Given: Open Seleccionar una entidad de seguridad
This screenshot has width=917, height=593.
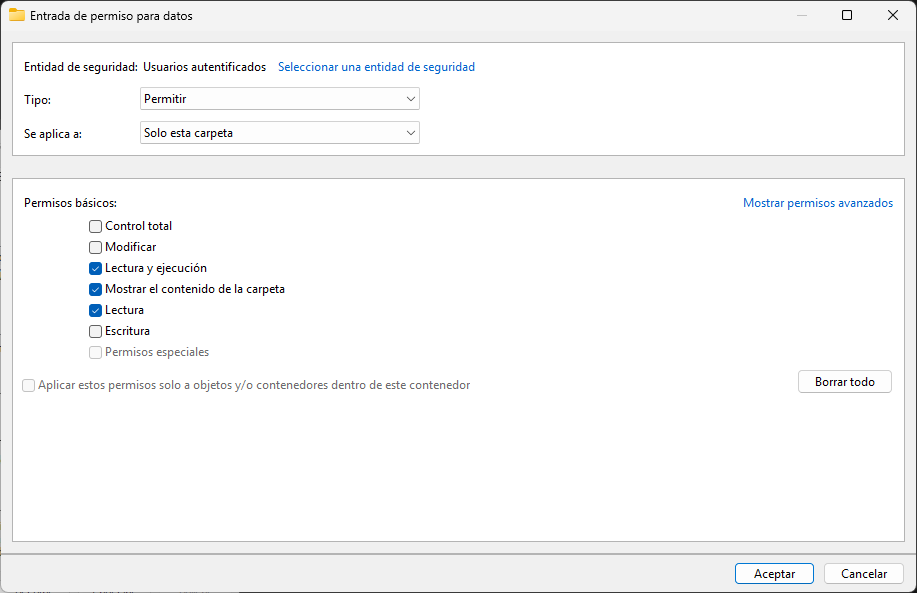Looking at the screenshot, I should (x=376, y=66).
